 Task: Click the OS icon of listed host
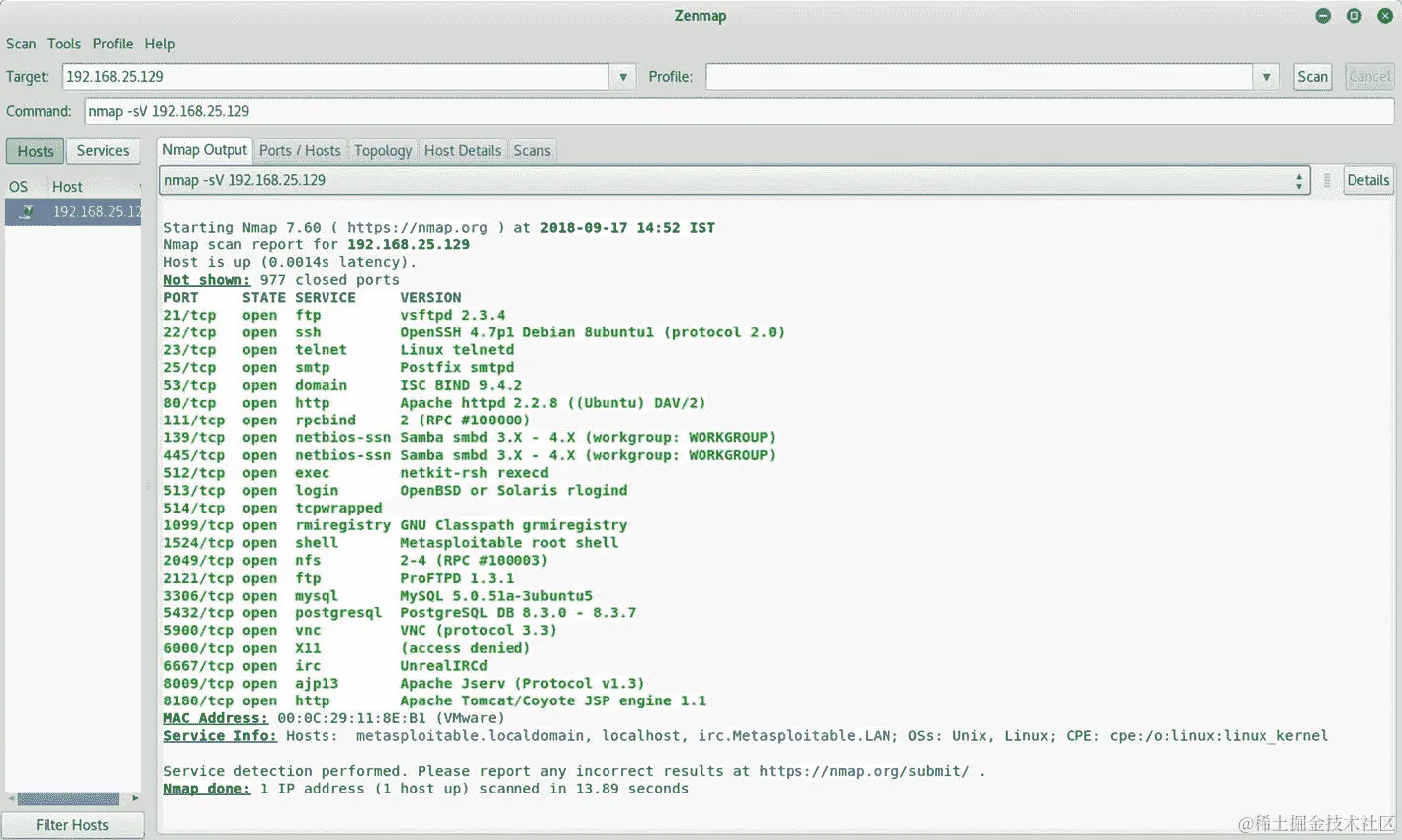[x=27, y=212]
